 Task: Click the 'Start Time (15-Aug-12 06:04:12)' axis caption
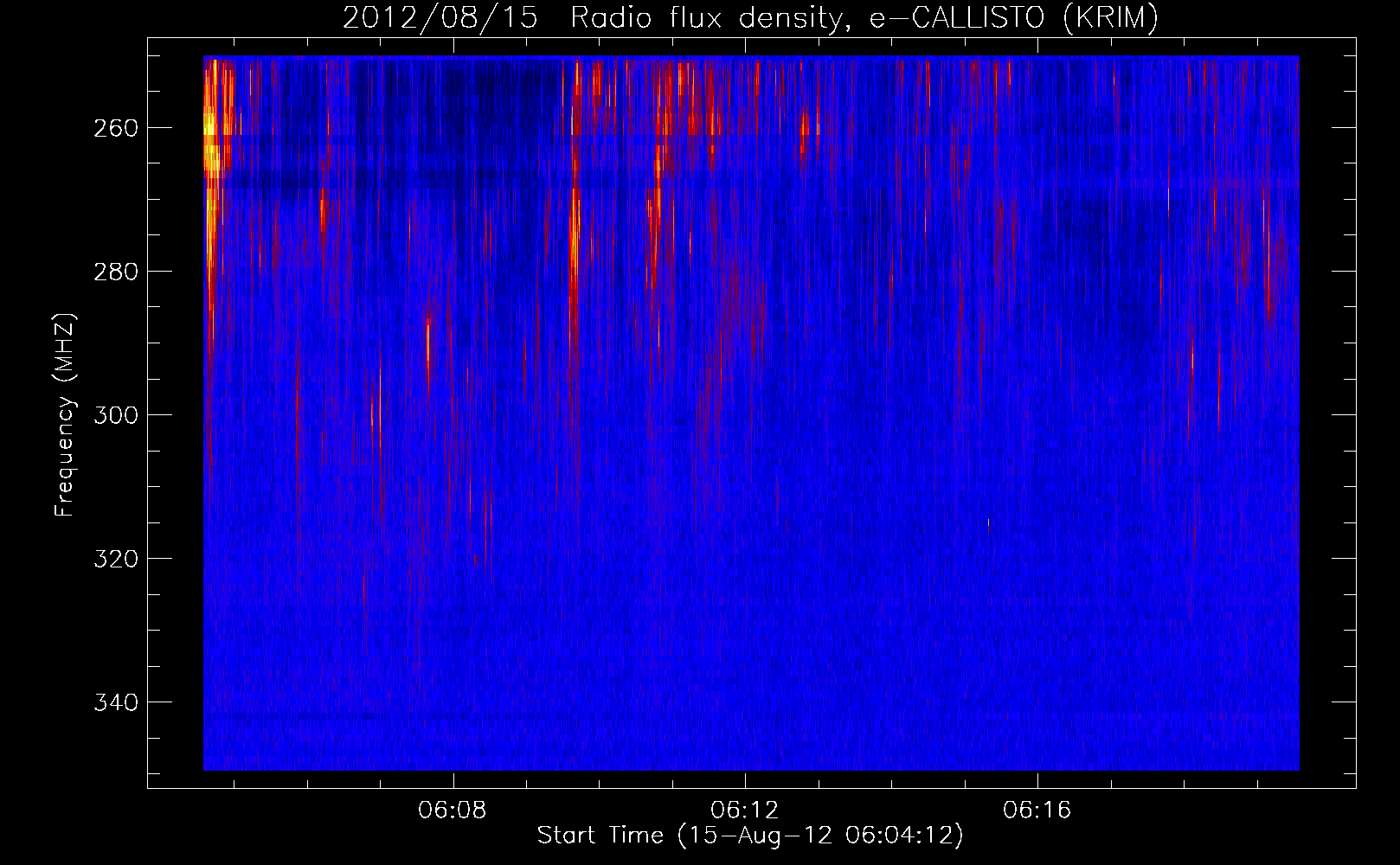[750, 836]
